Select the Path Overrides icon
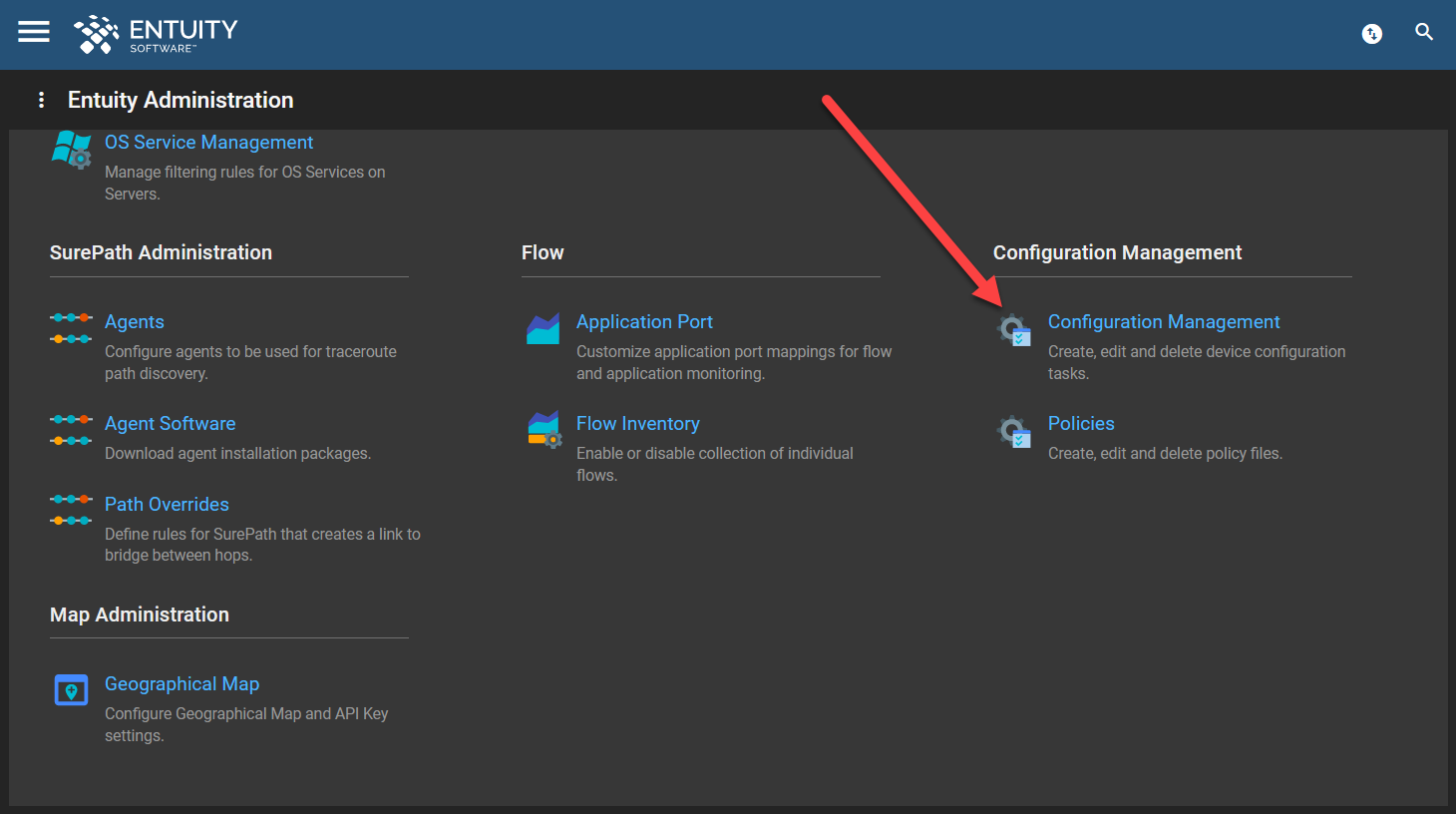The image size is (1456, 814). click(x=70, y=512)
